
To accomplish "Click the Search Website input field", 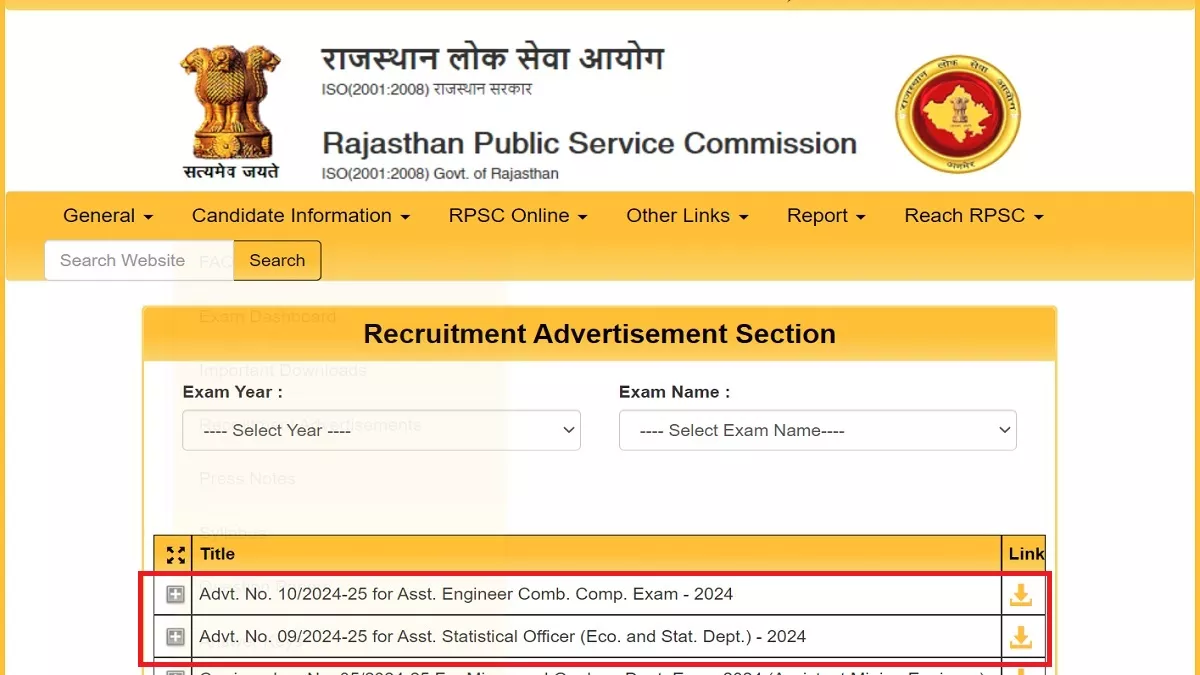I will tap(139, 260).
